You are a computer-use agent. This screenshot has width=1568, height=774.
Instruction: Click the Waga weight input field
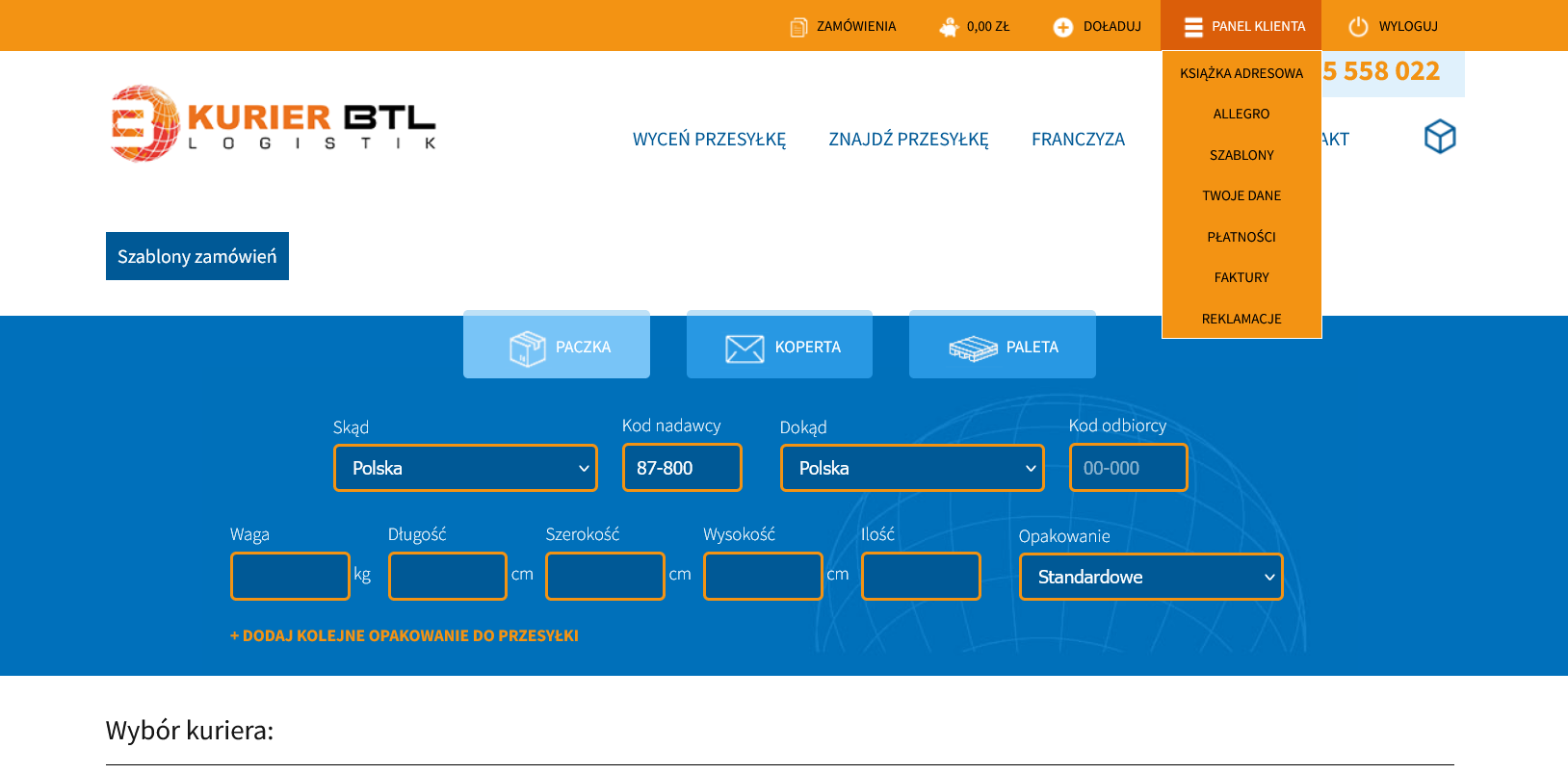290,577
